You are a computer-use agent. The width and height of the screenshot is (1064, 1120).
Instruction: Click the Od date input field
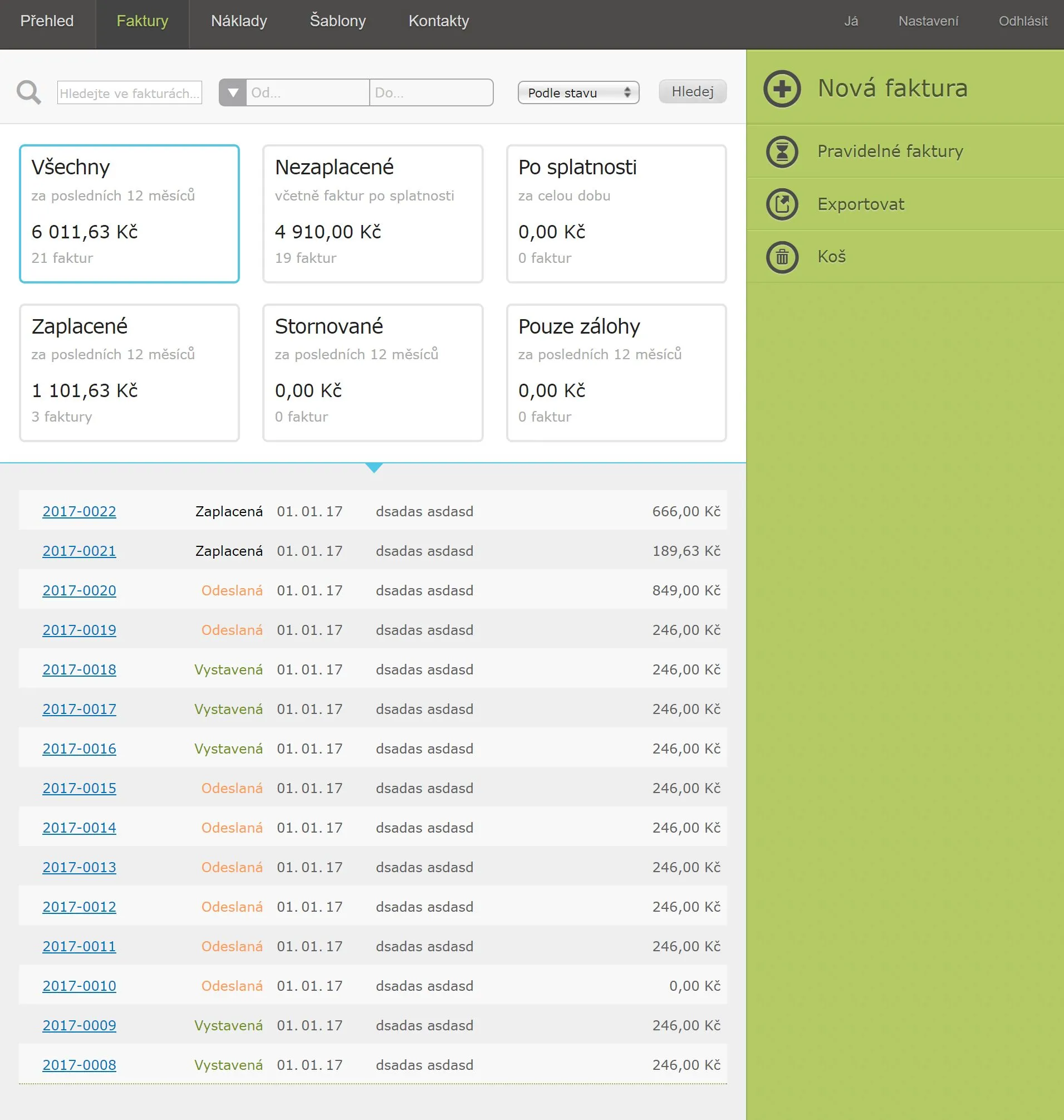click(307, 92)
